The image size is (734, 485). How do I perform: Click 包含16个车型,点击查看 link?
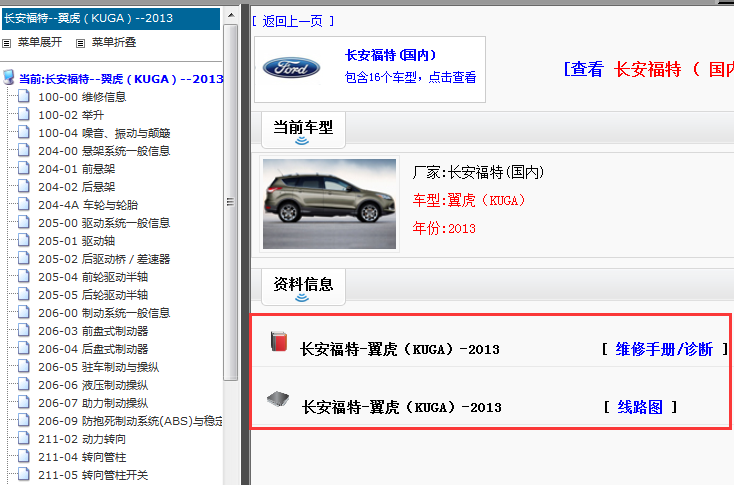[x=411, y=77]
